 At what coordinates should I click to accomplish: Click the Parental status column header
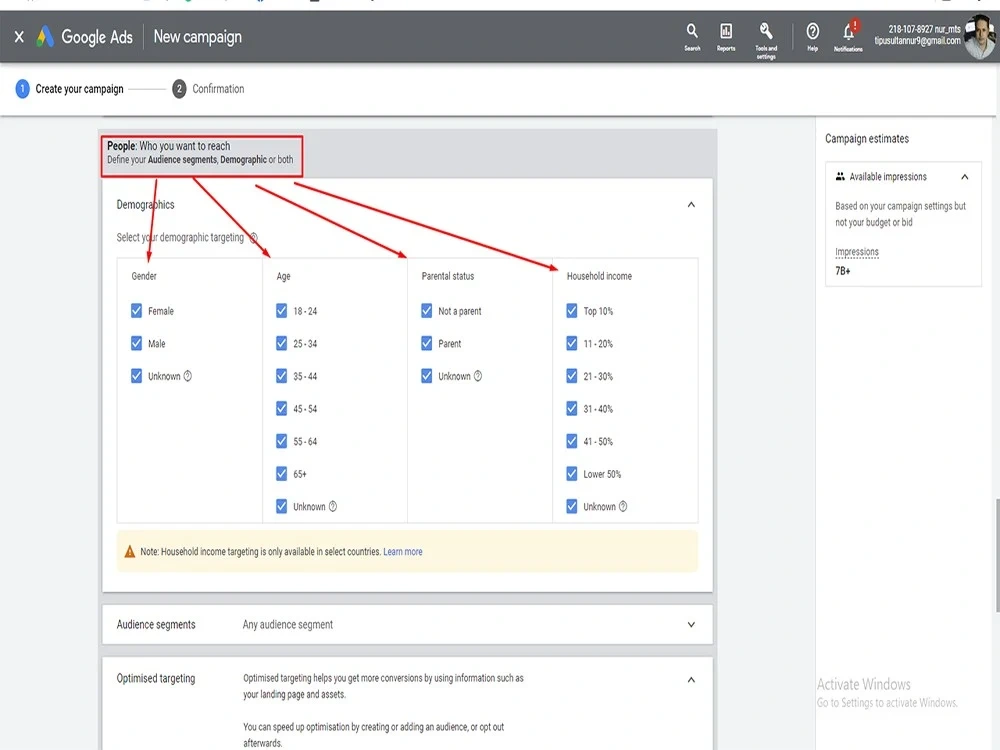pos(448,276)
